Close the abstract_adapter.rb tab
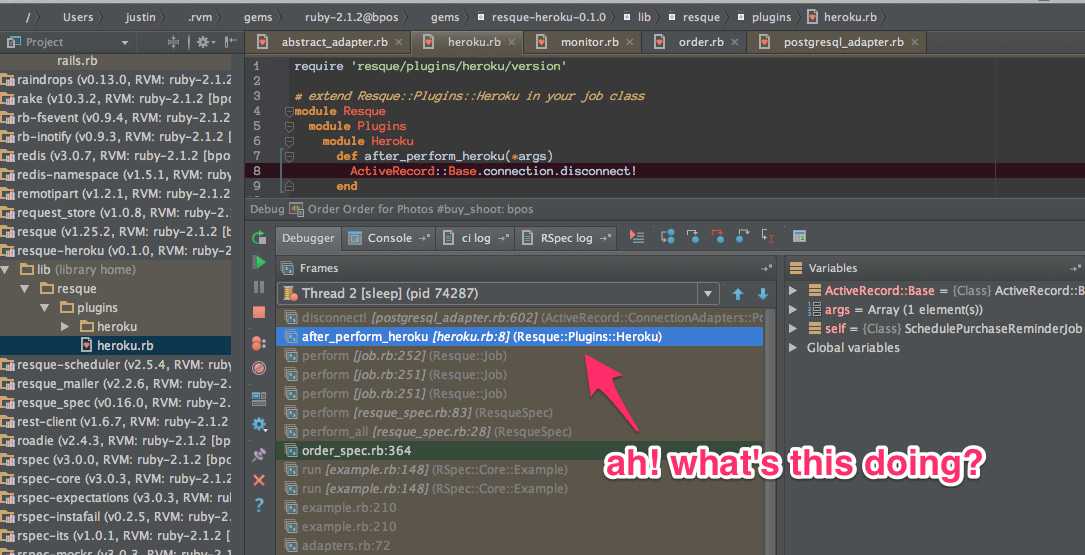Image resolution: width=1085 pixels, height=555 pixels. point(398,42)
